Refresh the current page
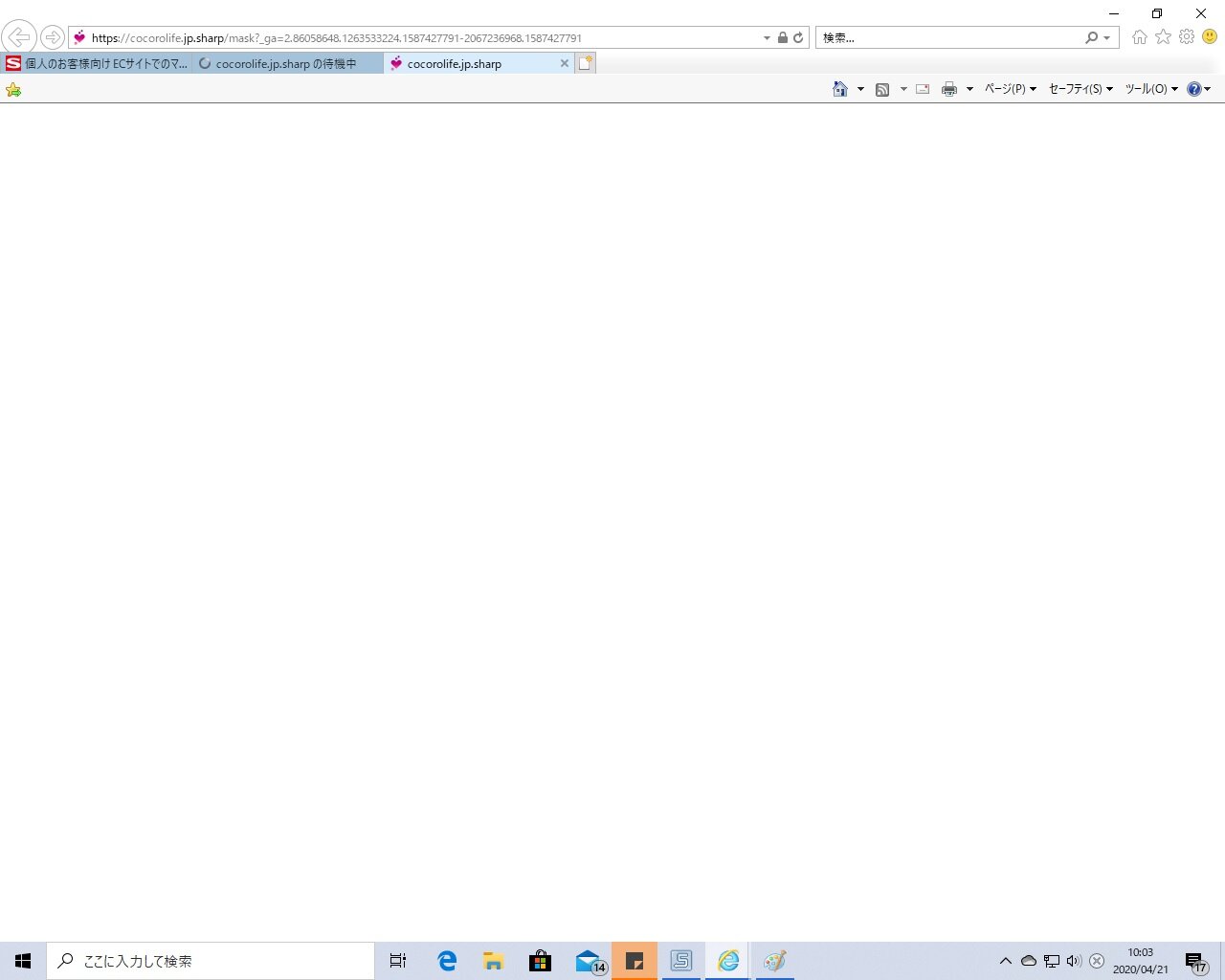This screenshot has height=980, width=1225. tap(798, 38)
